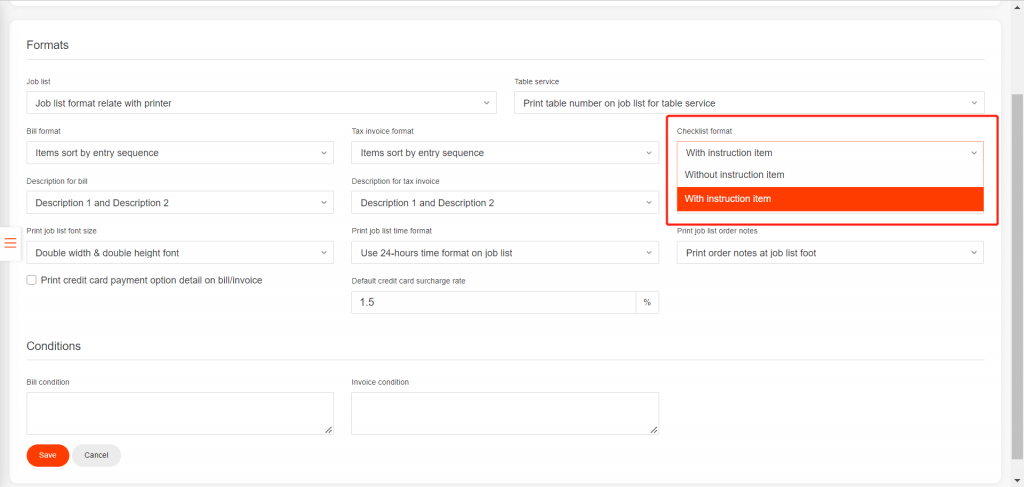Screen dimensions: 1024x487
Task: Click the Save button
Action: [x=47, y=455]
